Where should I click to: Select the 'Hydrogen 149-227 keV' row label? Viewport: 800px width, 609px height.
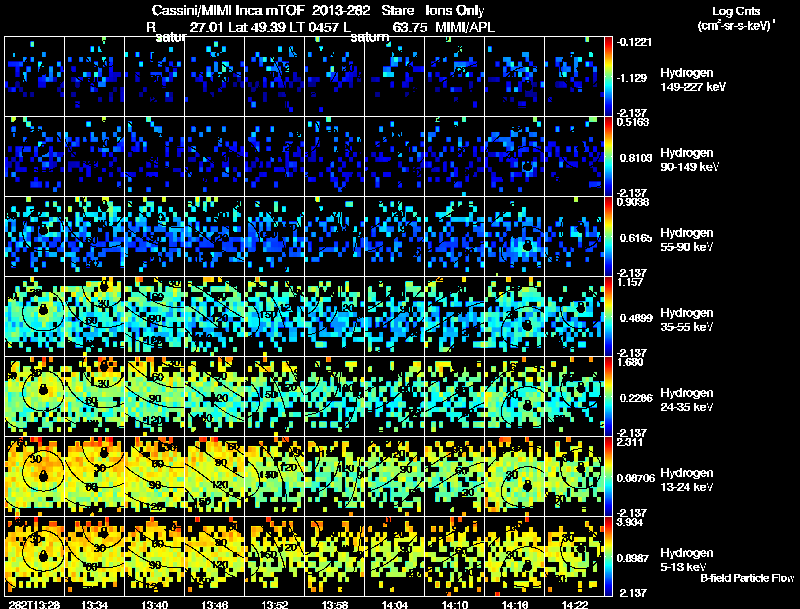coord(693,80)
